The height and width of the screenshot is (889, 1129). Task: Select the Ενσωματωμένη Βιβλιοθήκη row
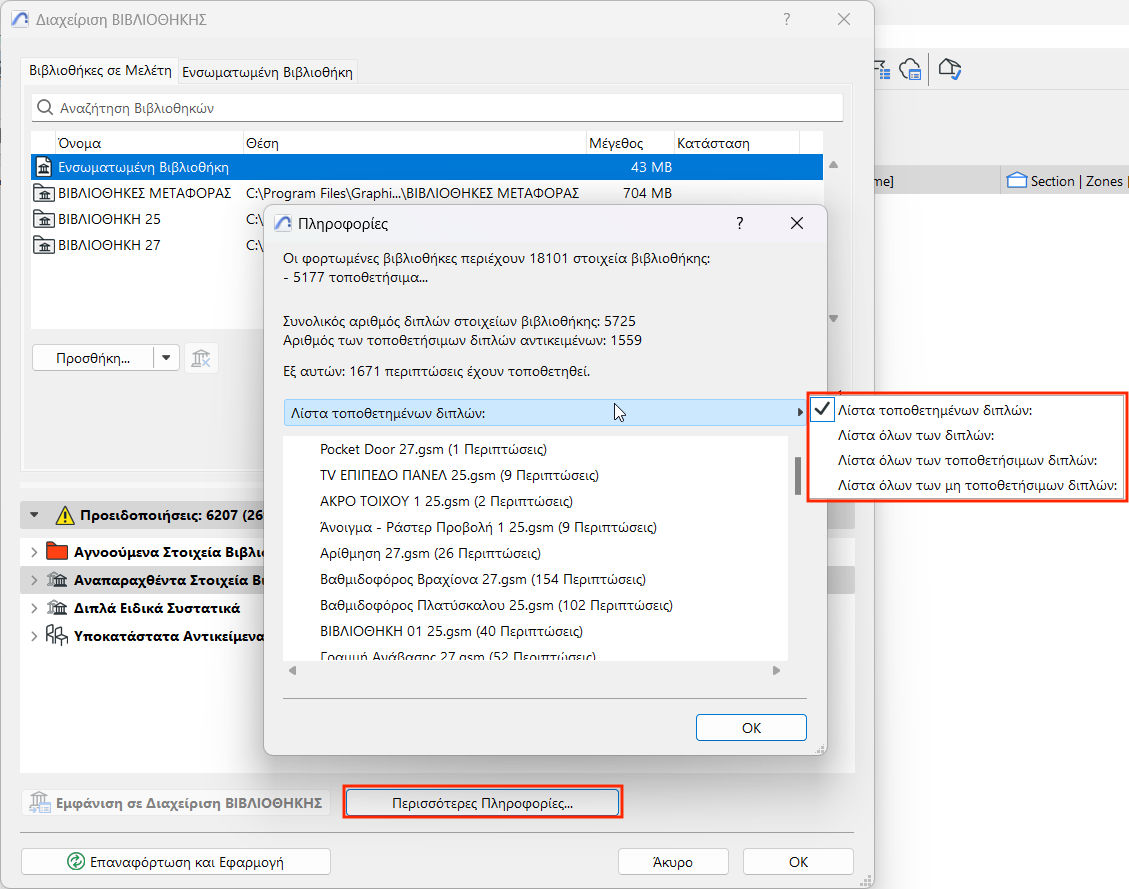(x=427, y=167)
